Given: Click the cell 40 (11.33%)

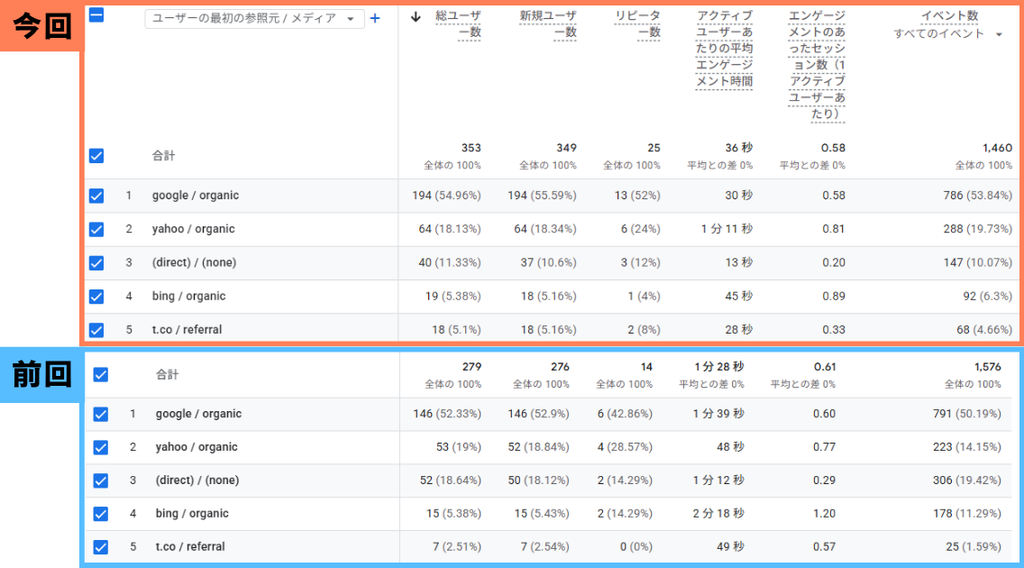Looking at the screenshot, I should point(449,262).
